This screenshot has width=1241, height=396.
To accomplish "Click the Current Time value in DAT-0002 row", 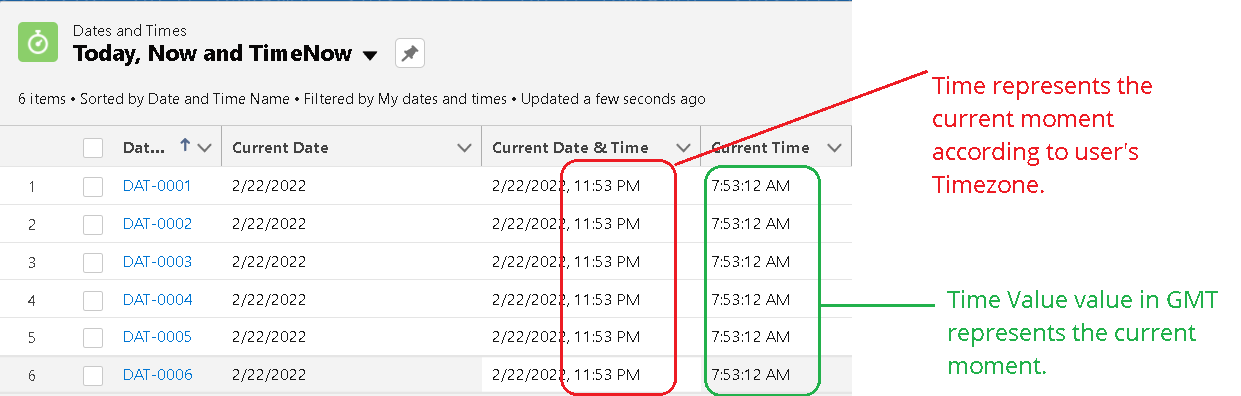I will [750, 224].
